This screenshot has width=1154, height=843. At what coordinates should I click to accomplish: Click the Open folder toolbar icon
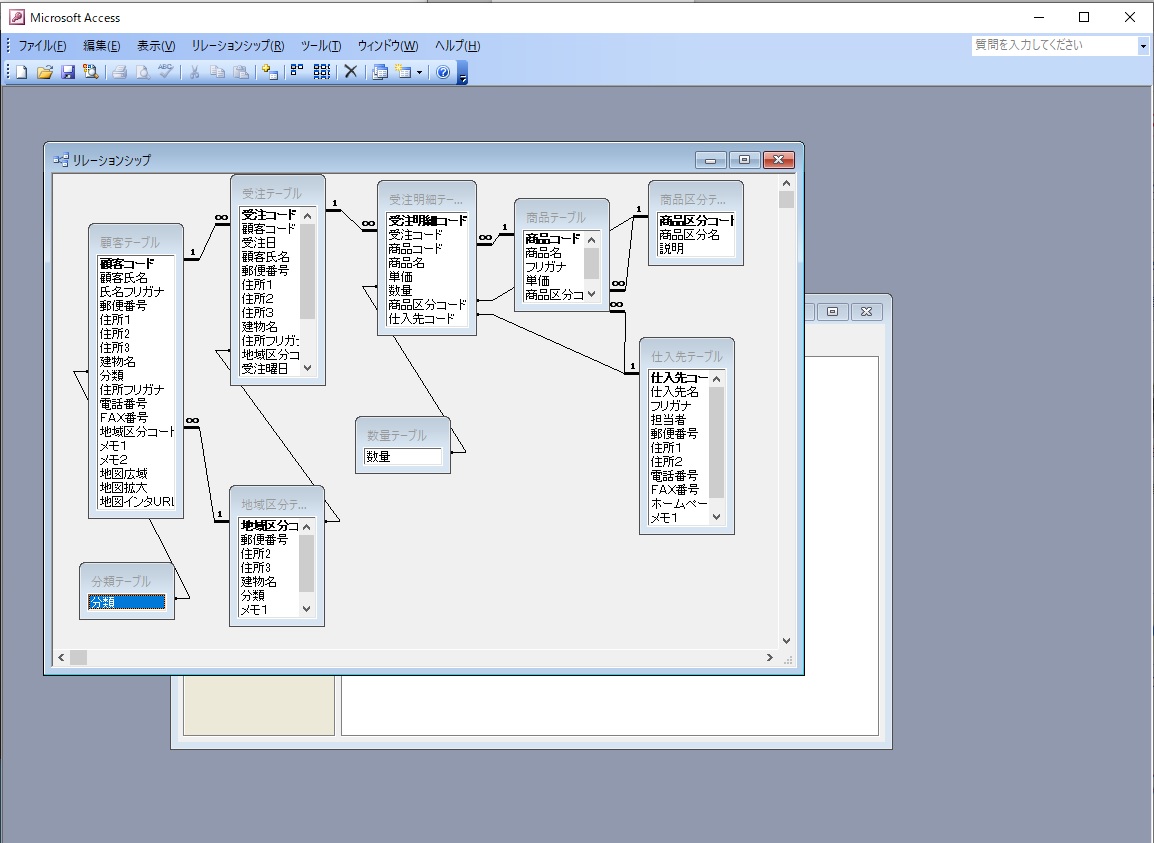click(45, 72)
